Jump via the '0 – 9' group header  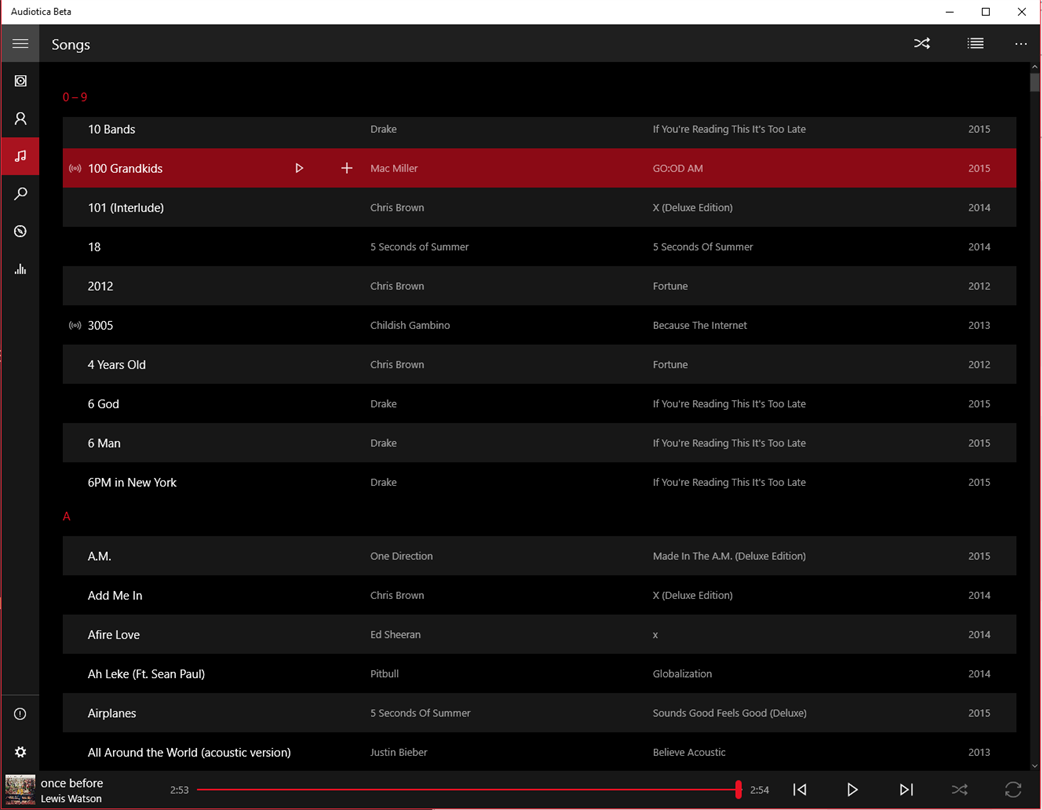(x=75, y=97)
